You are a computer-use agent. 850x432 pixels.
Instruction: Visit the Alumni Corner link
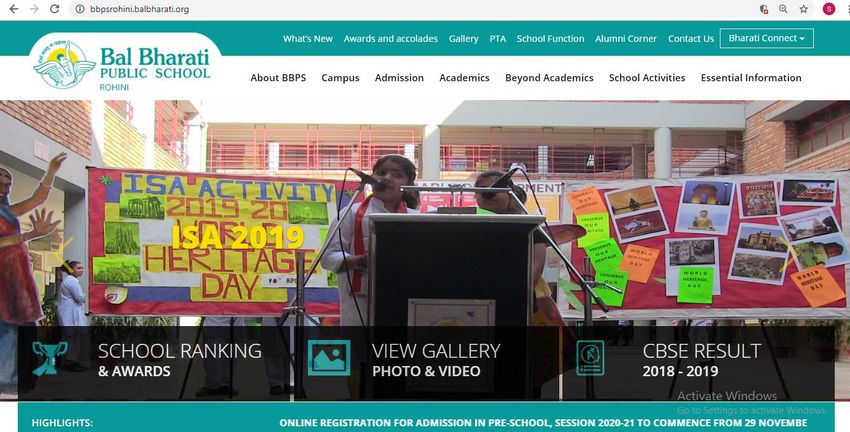coord(626,38)
